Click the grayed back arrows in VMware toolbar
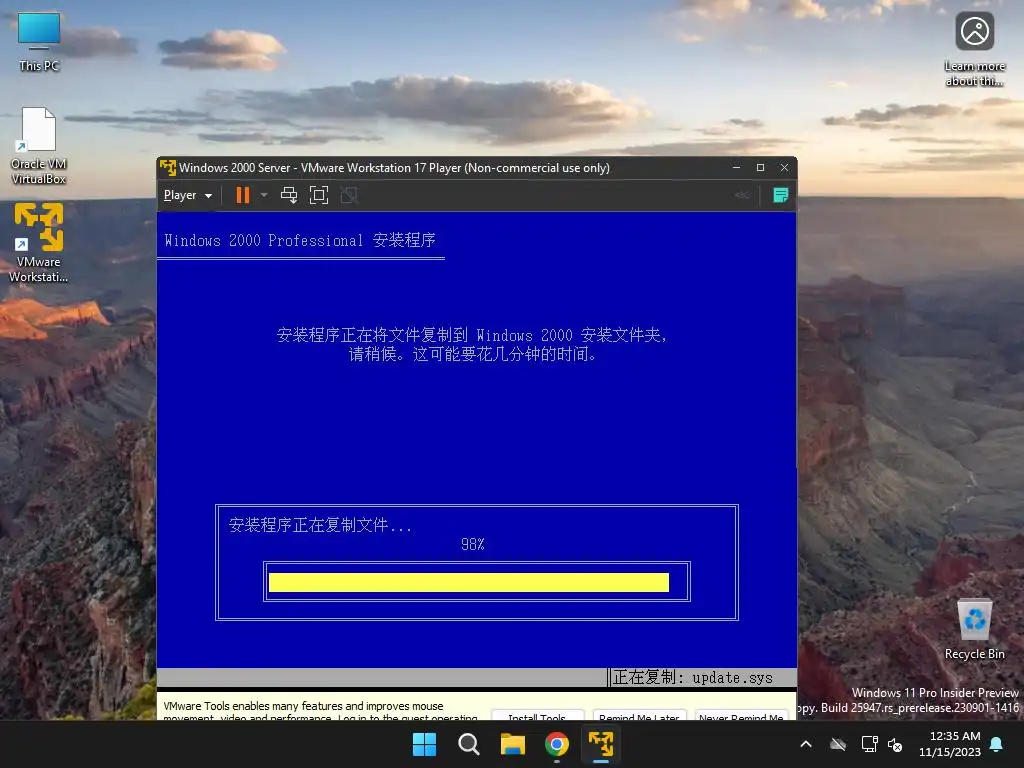The height and width of the screenshot is (768, 1024). pyautogui.click(x=742, y=195)
